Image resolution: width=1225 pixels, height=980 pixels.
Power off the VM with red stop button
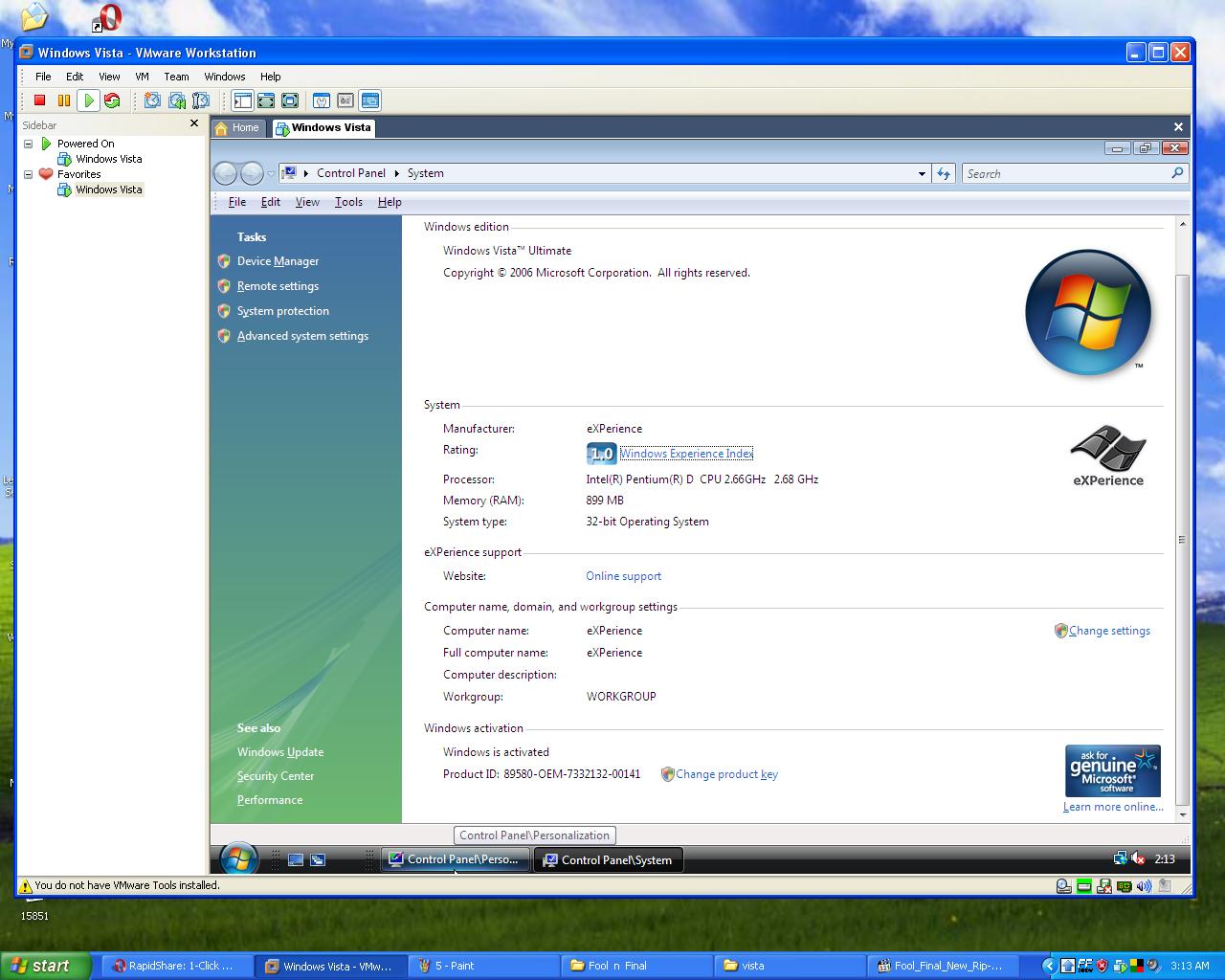39,100
